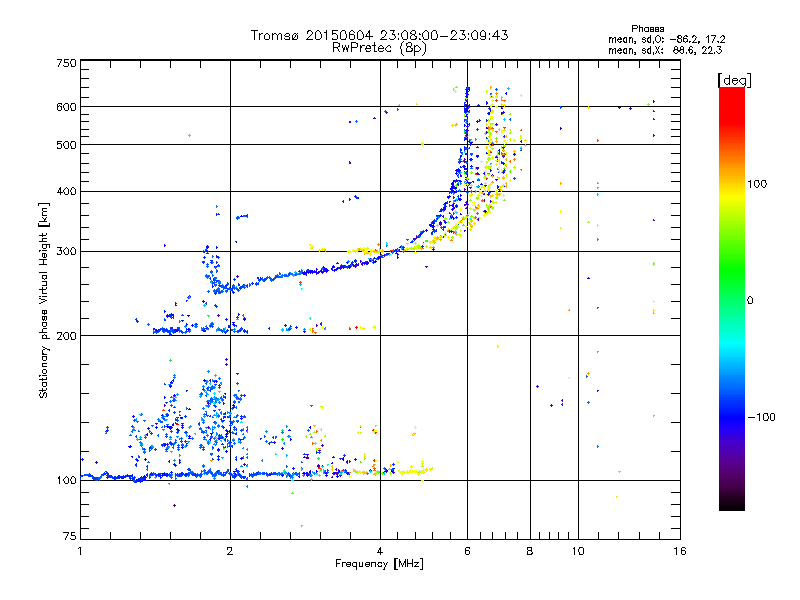
Task: Click the 'Frequency [MHz]' axis label
Action: point(379,564)
